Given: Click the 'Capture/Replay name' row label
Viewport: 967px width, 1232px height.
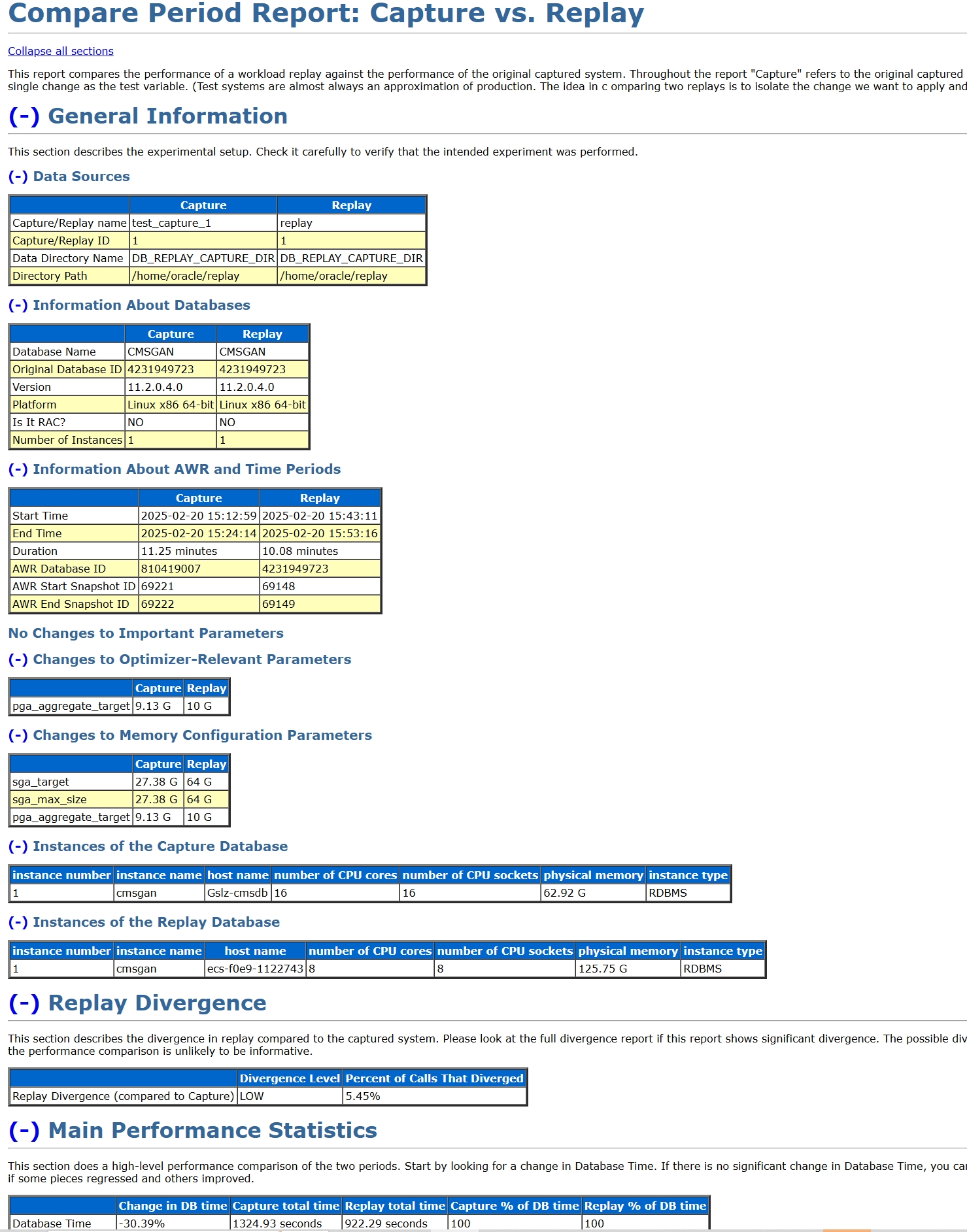Looking at the screenshot, I should click(69, 223).
